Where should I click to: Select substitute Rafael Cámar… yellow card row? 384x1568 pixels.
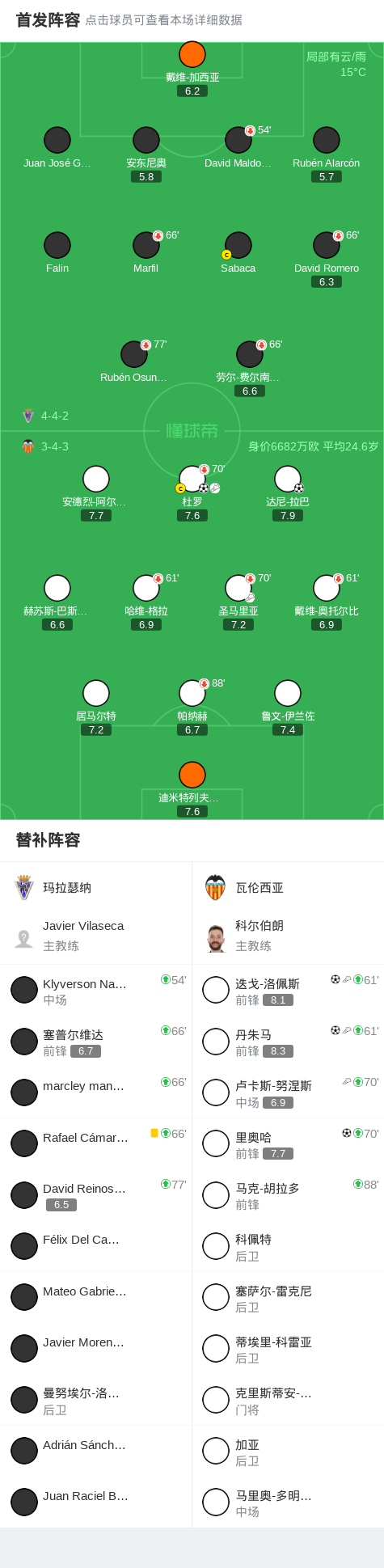pyautogui.click(x=96, y=1144)
